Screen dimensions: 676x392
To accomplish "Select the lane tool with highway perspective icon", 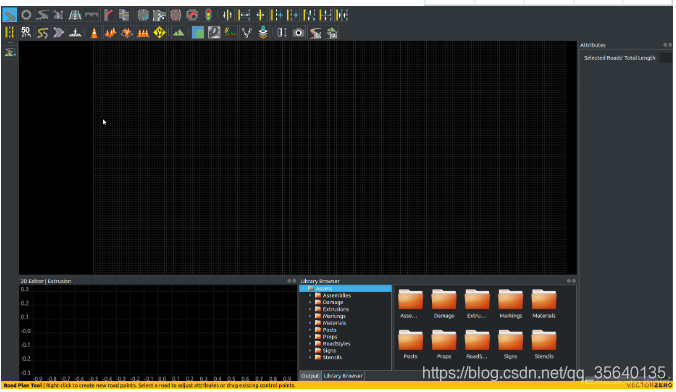I will (x=75, y=15).
